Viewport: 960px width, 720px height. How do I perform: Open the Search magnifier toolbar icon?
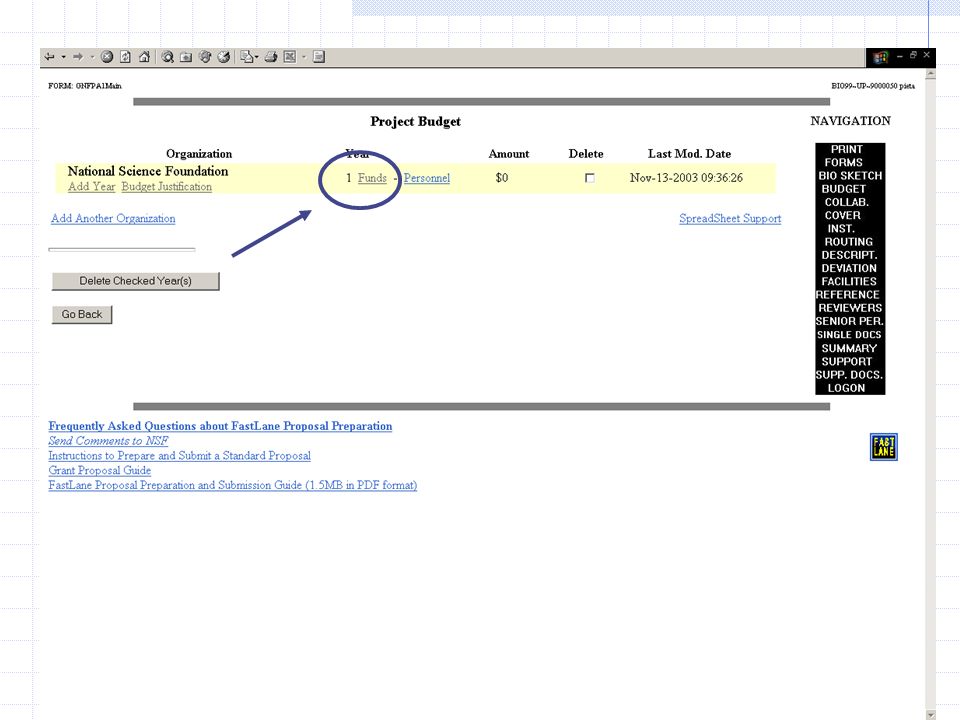(167, 57)
